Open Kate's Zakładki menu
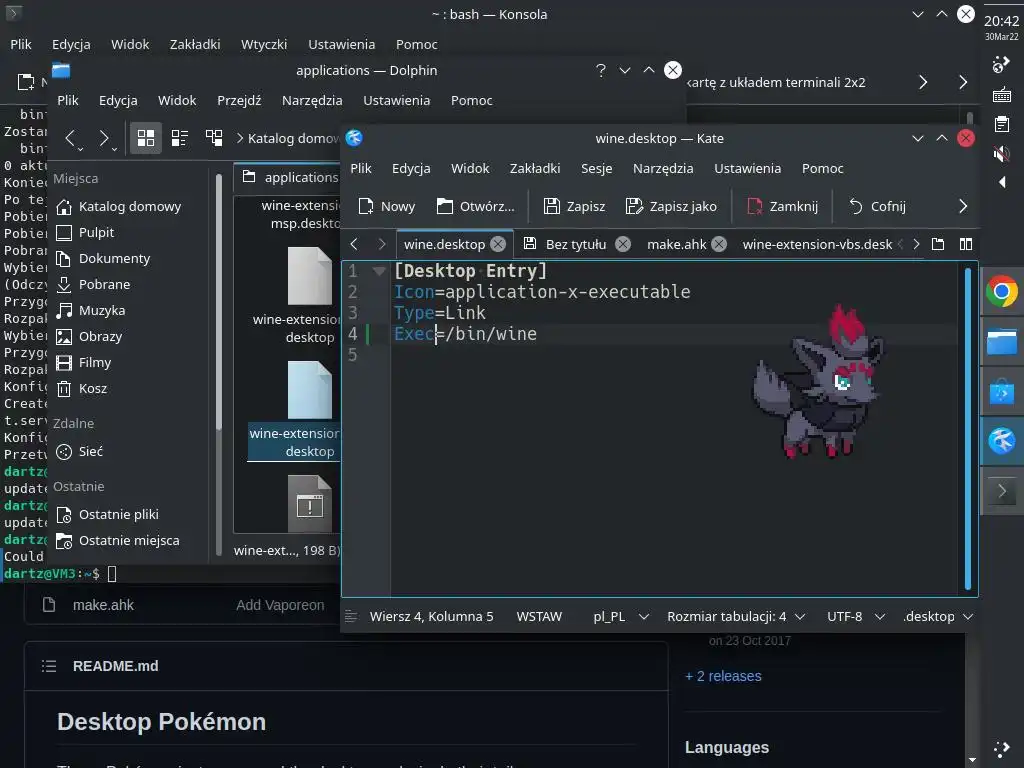The width and height of the screenshot is (1024, 768). 535,168
